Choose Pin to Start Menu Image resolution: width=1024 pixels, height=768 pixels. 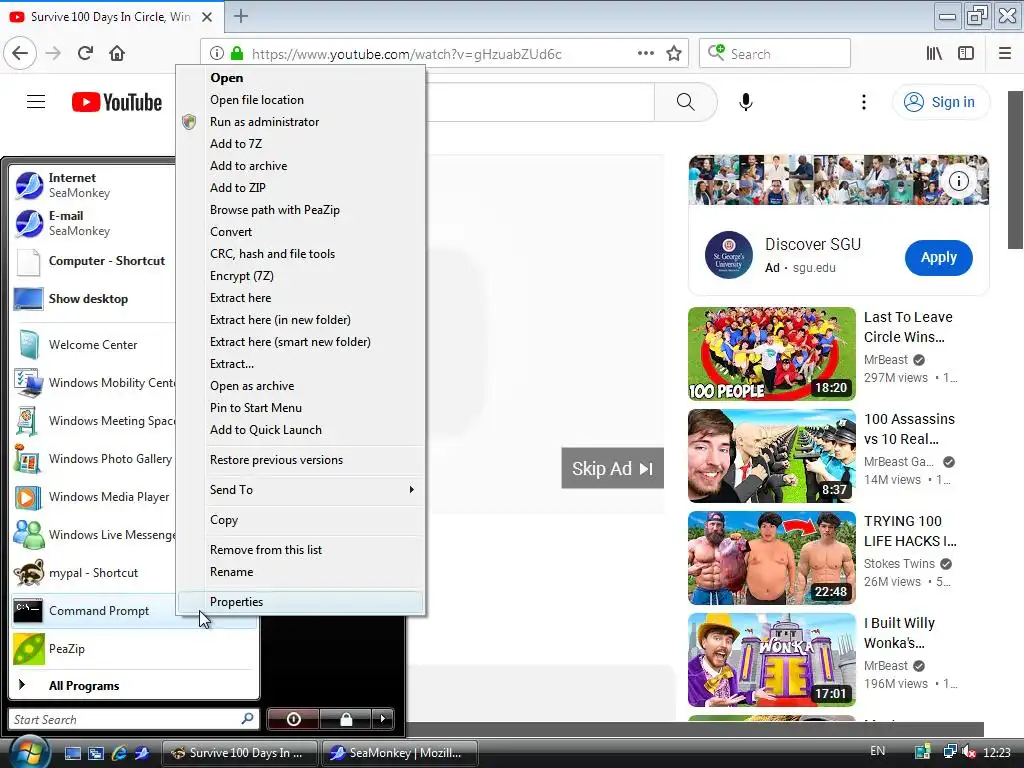(300, 408)
